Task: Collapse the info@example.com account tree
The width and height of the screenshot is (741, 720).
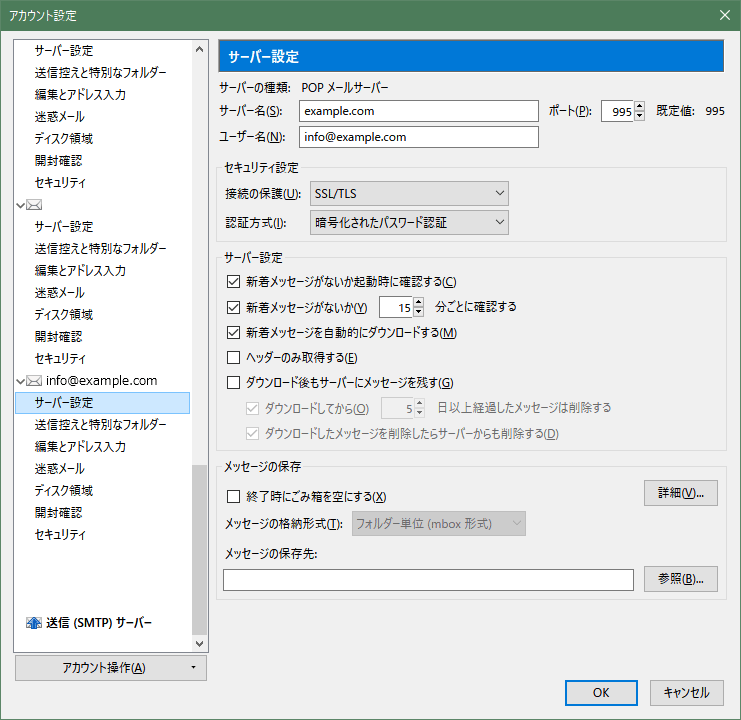Action: pyautogui.click(x=21, y=381)
